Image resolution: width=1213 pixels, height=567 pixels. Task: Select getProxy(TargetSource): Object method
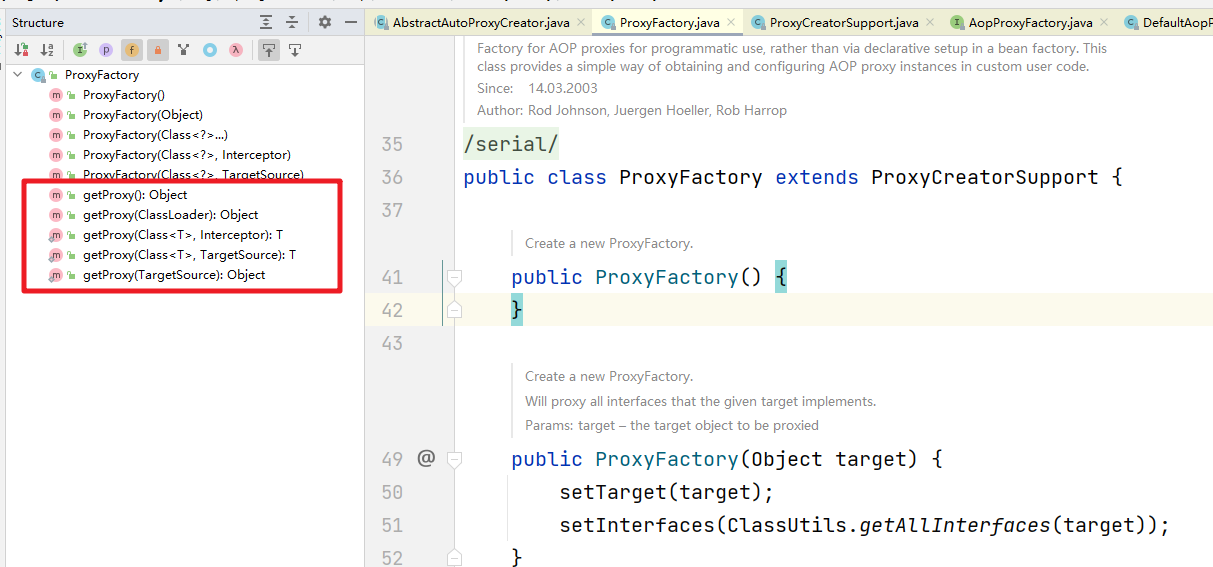click(x=174, y=275)
